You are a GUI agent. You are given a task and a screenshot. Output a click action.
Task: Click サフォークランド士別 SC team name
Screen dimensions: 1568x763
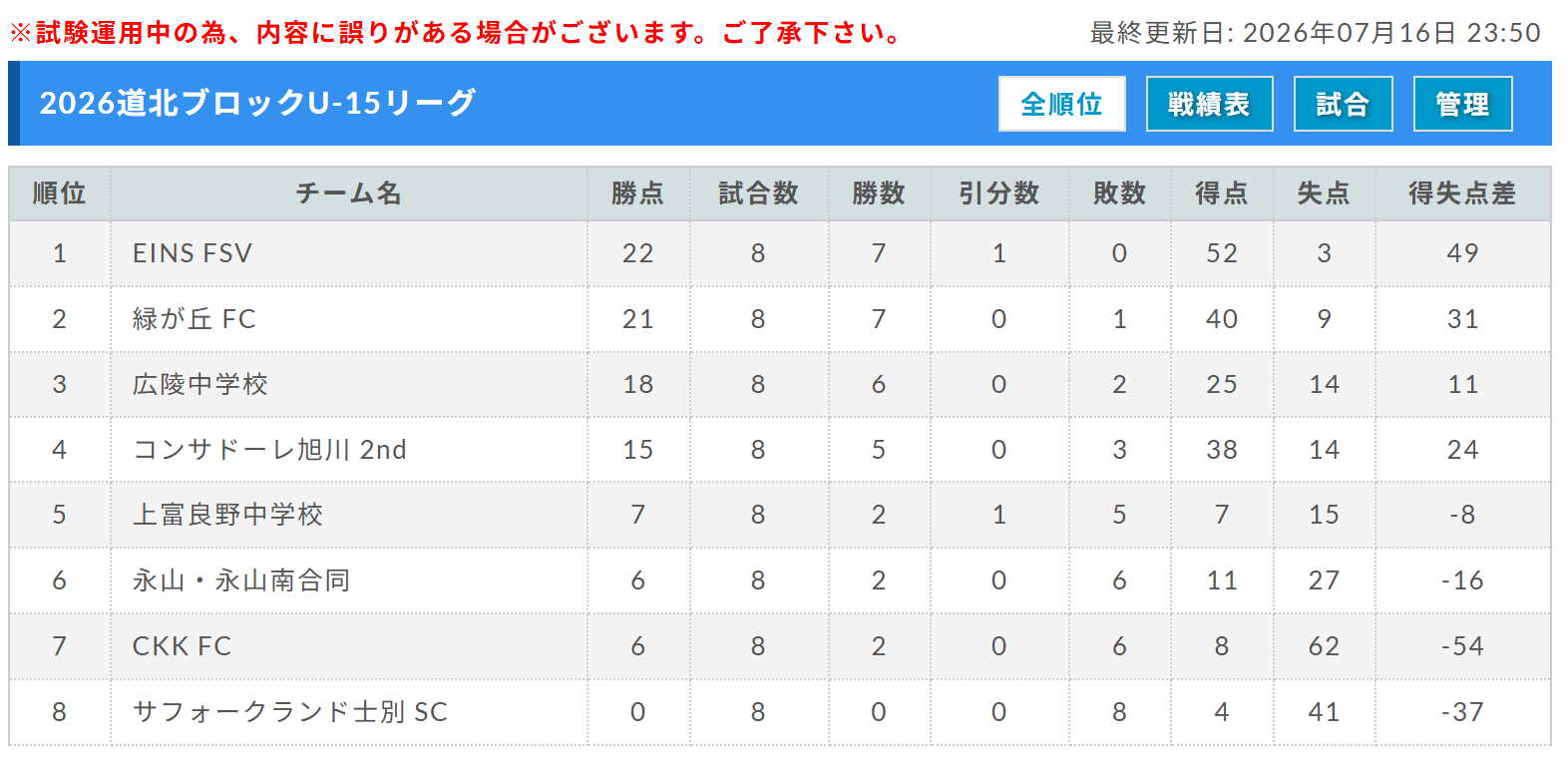coord(290,712)
